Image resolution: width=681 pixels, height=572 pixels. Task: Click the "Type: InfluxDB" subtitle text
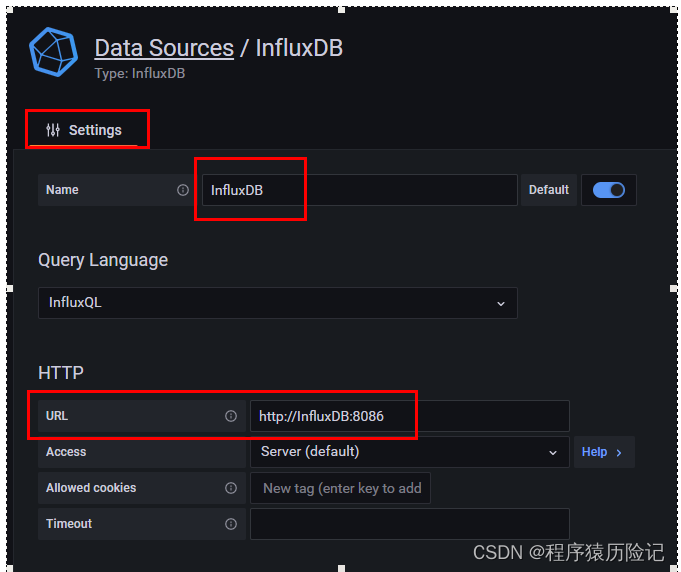[x=140, y=73]
